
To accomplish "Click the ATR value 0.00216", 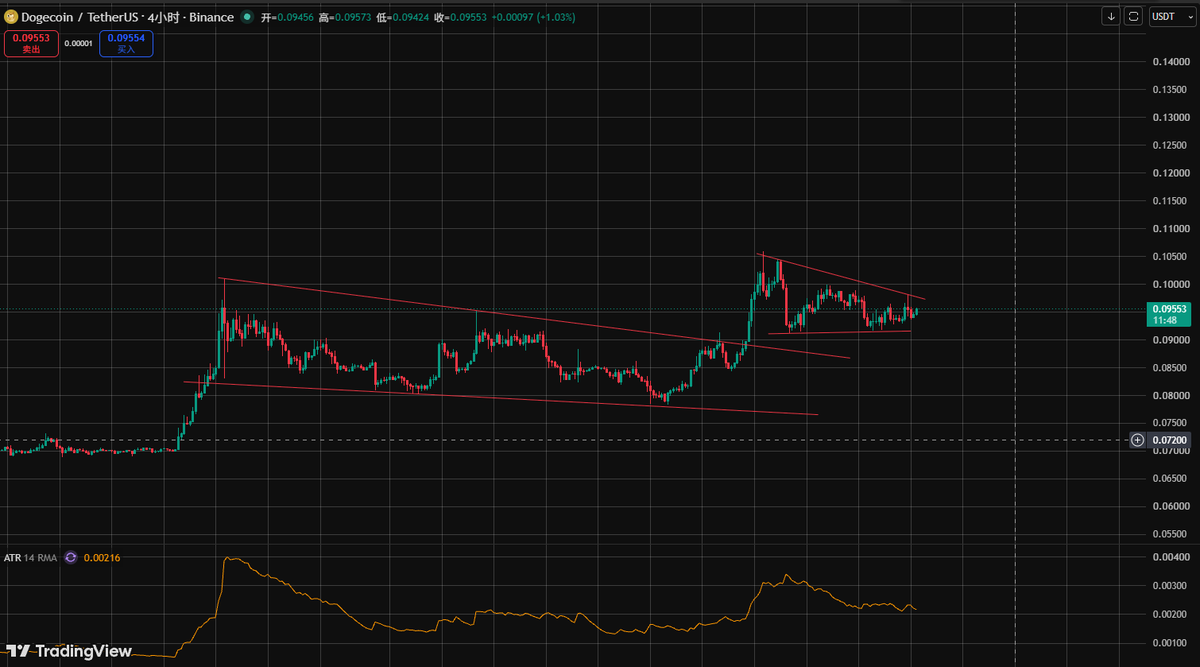I will pyautogui.click(x=100, y=557).
